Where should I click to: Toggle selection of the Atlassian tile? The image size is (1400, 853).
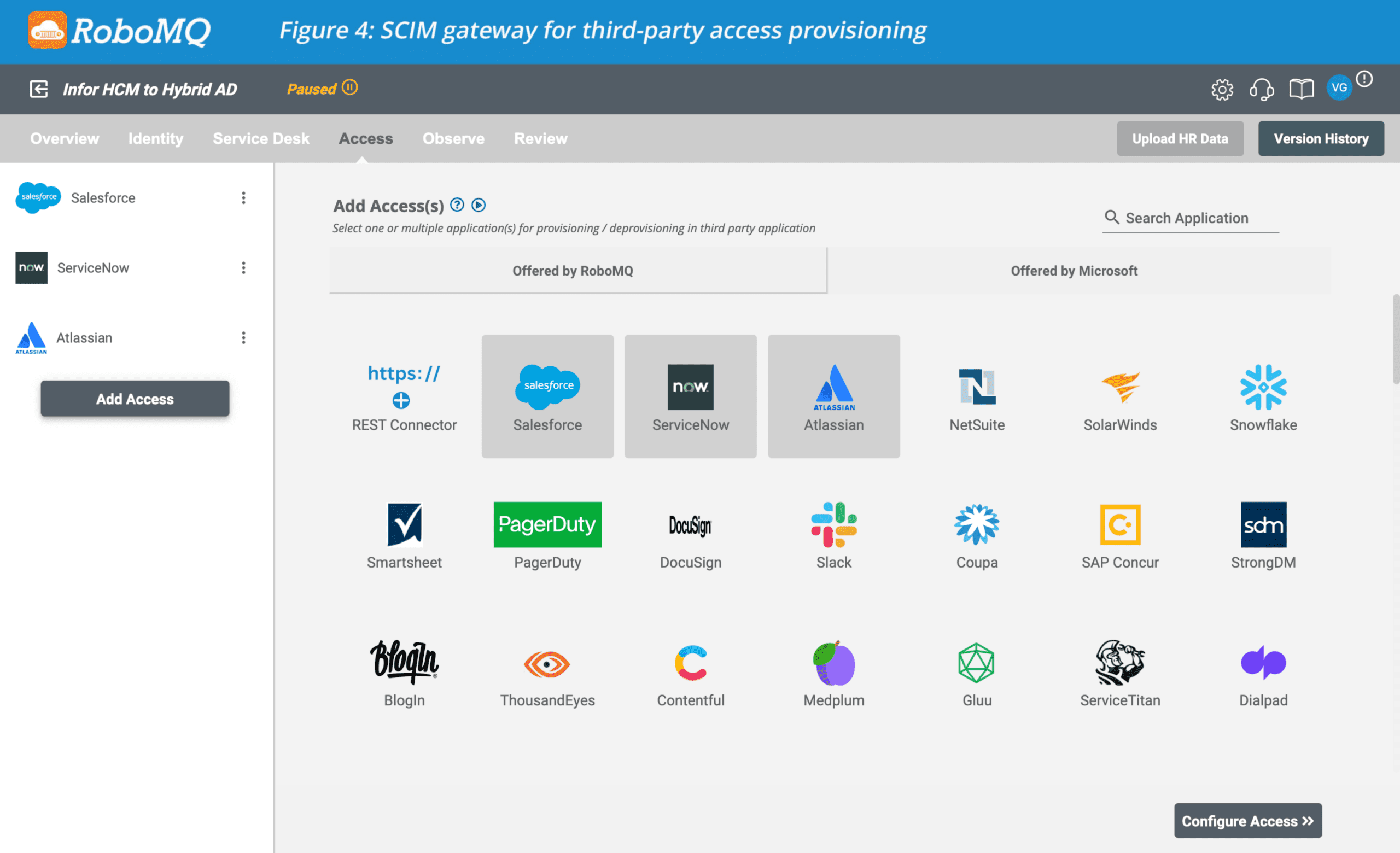tap(833, 396)
